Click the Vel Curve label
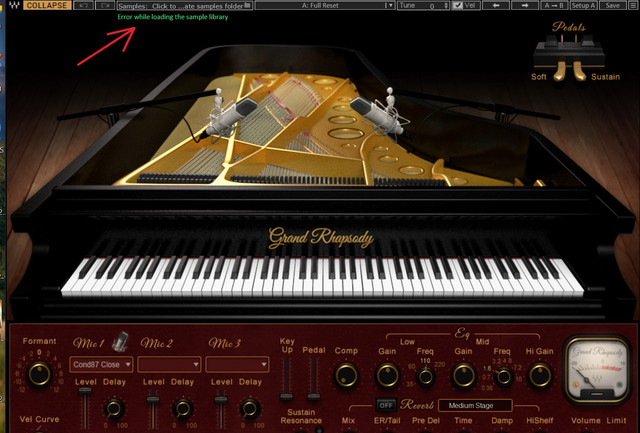Image resolution: width=640 pixels, height=433 pixels. (39, 419)
